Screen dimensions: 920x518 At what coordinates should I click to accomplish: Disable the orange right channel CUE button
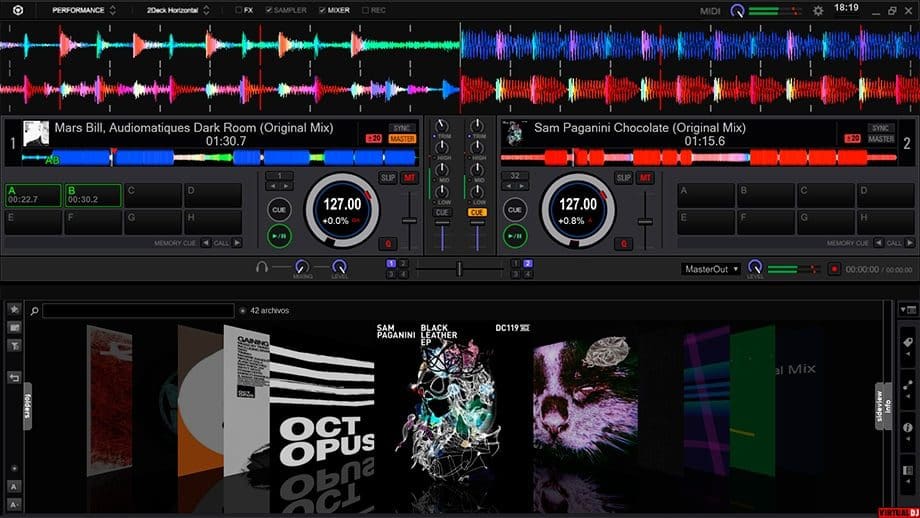pyautogui.click(x=476, y=212)
